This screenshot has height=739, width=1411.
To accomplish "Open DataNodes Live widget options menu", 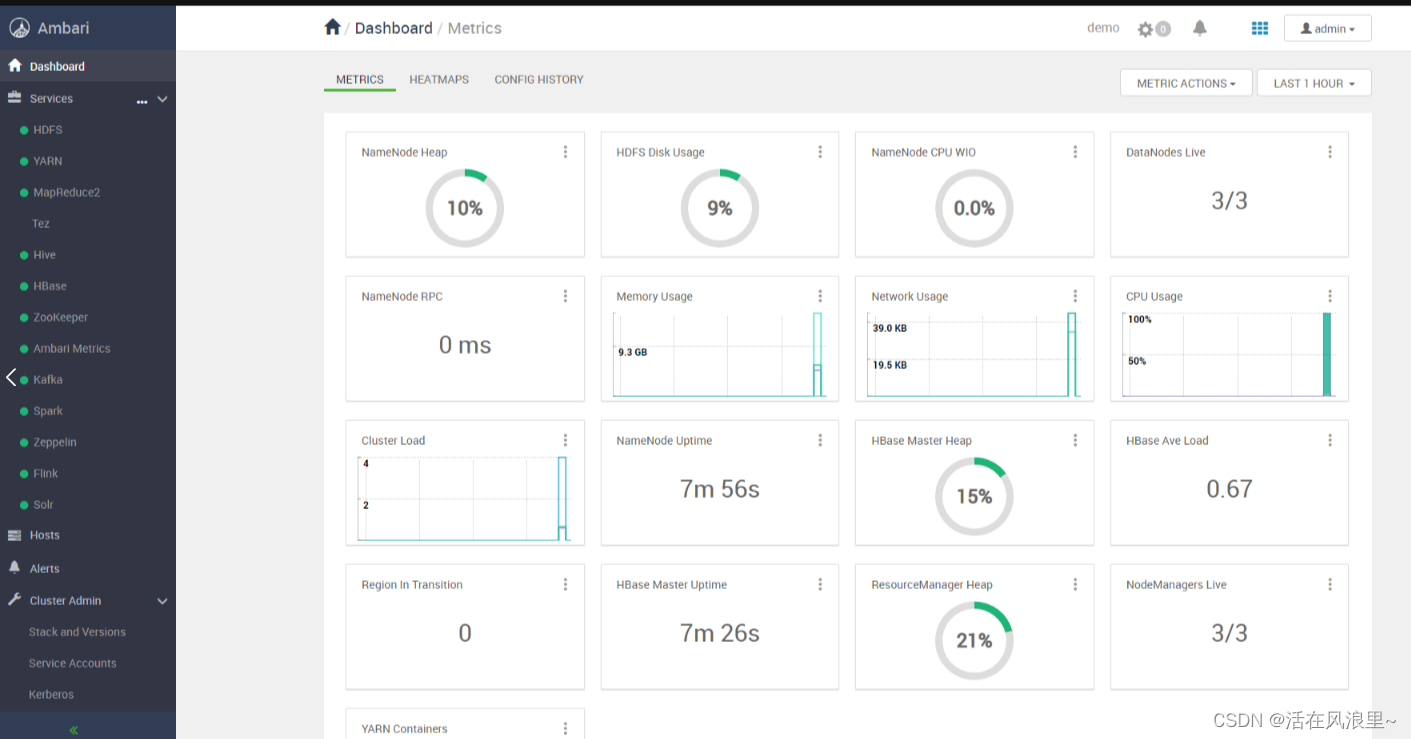I will [x=1330, y=152].
